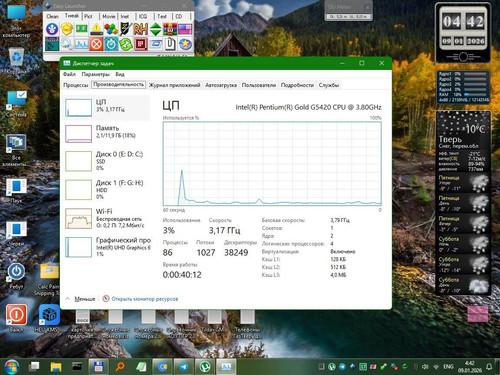Viewport: 500px width, 375px height.
Task: Open the RH icon in Easy Launcher
Action: coord(140,30)
